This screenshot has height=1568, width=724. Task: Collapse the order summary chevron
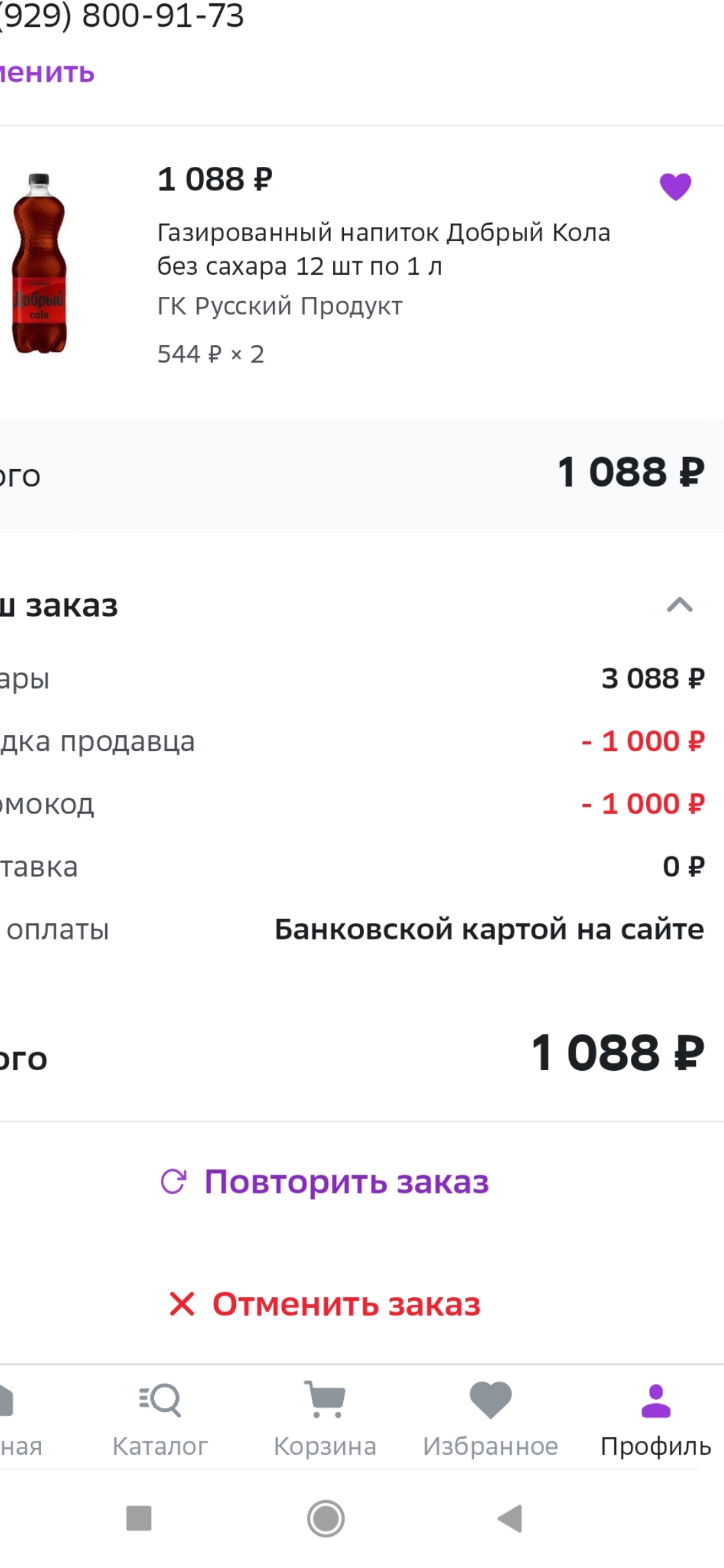click(x=679, y=605)
